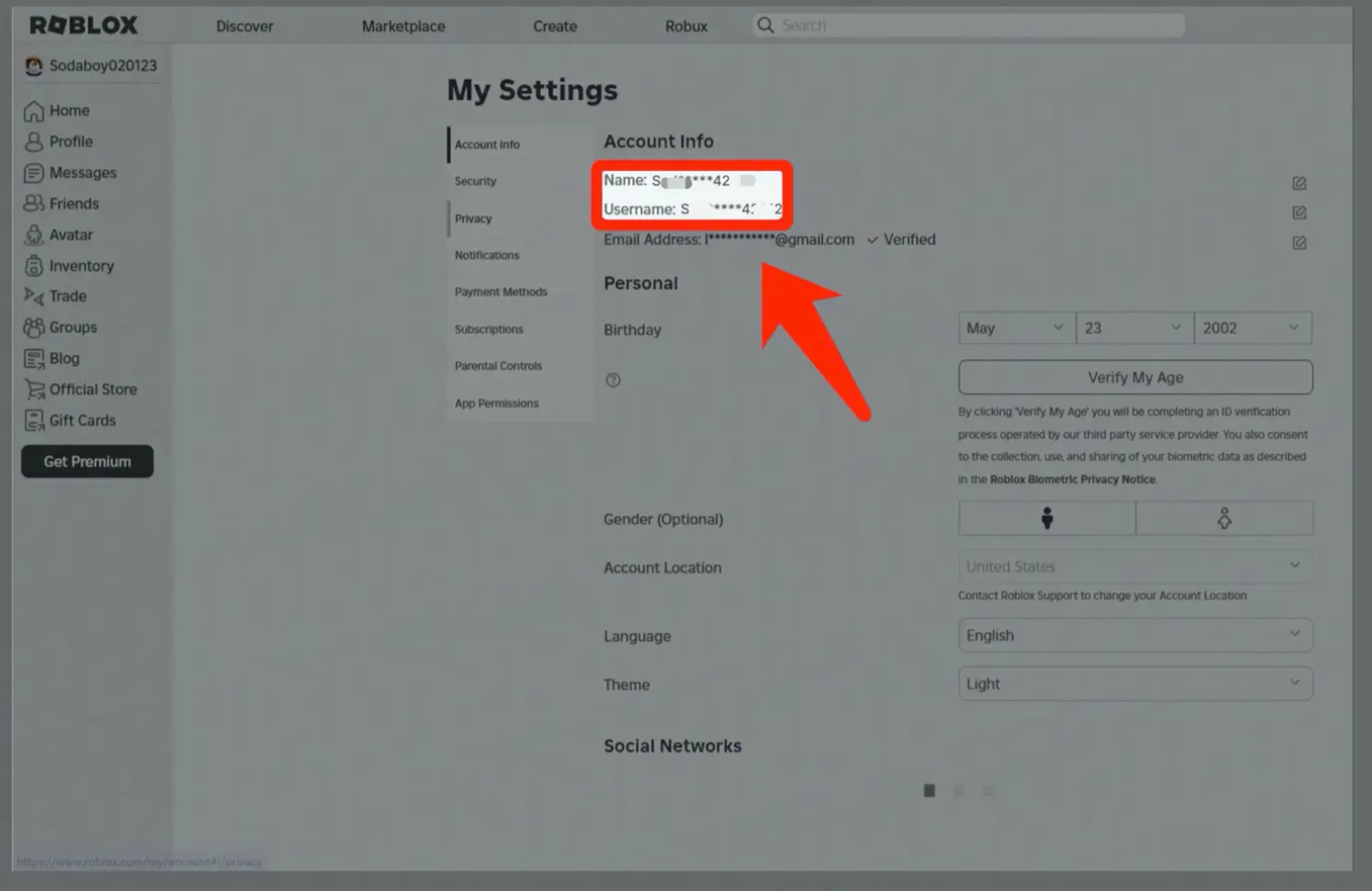Open the Messages icon
The height and width of the screenshot is (891, 1372).
34,173
